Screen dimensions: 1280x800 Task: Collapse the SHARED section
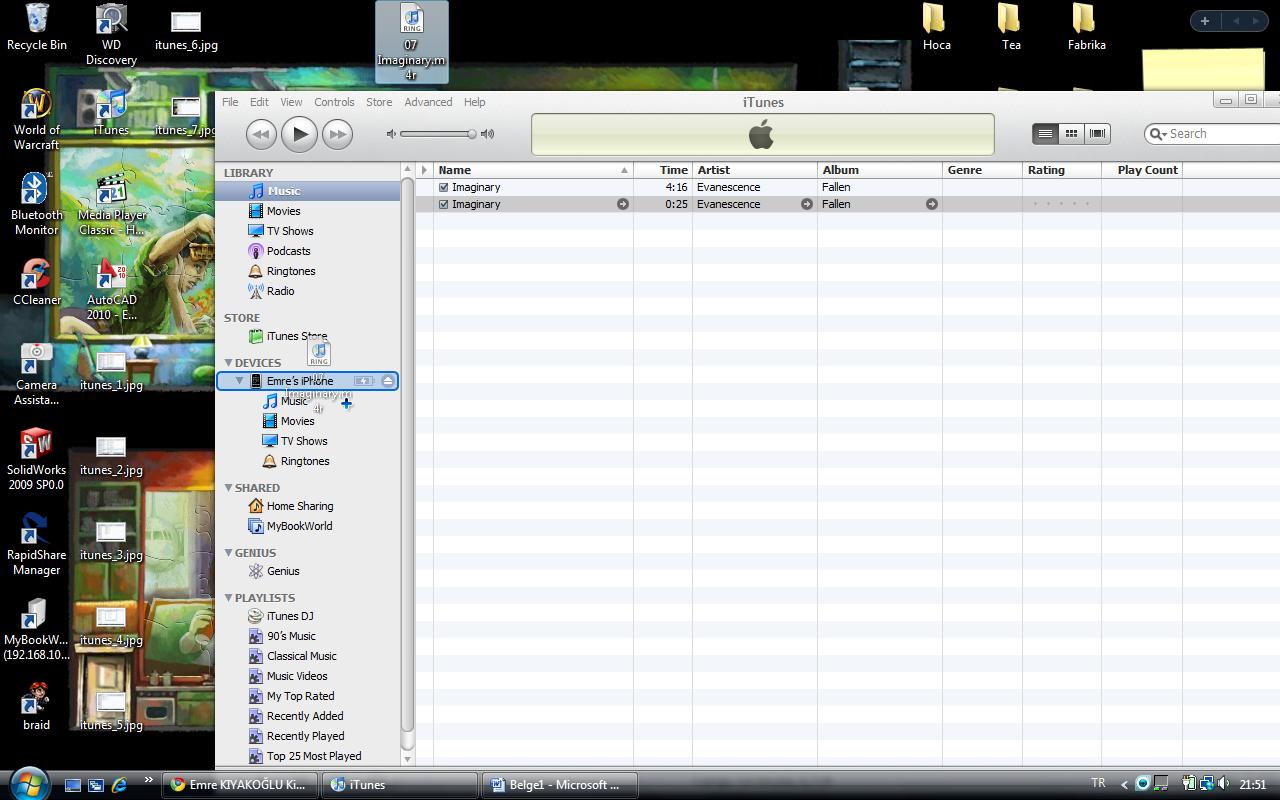point(228,487)
